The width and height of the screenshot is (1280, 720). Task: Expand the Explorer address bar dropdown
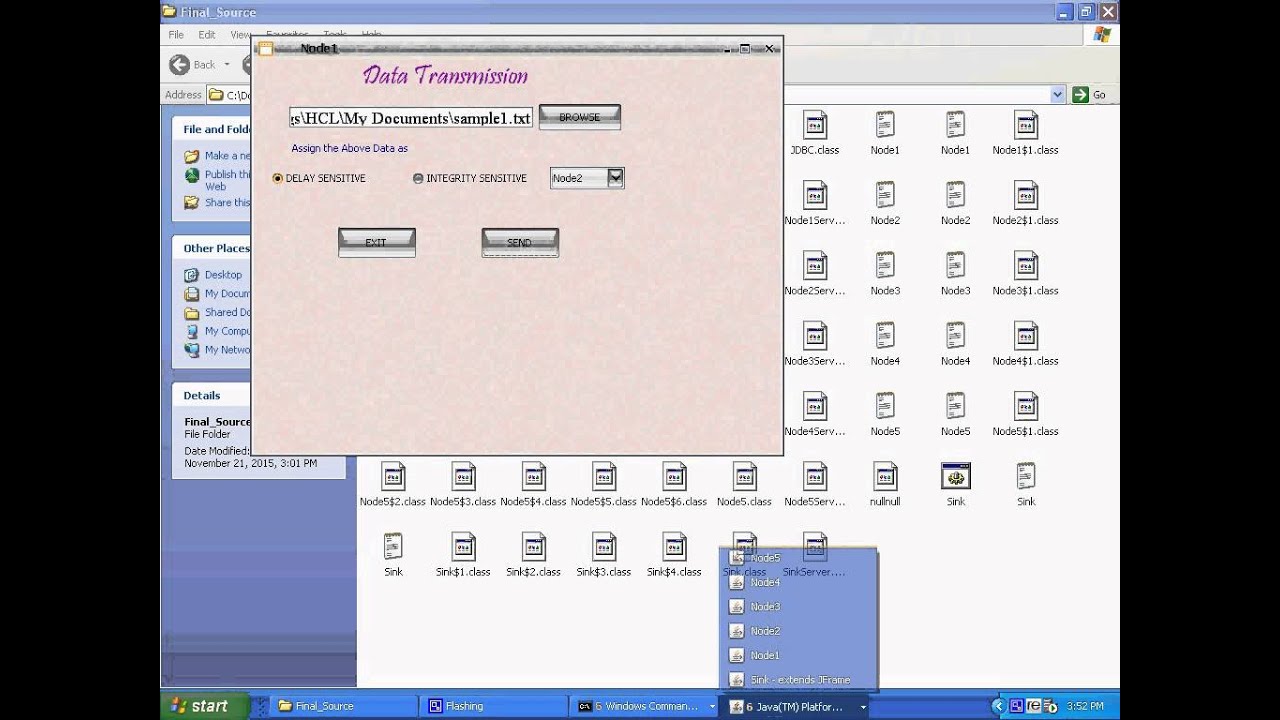coord(1058,95)
